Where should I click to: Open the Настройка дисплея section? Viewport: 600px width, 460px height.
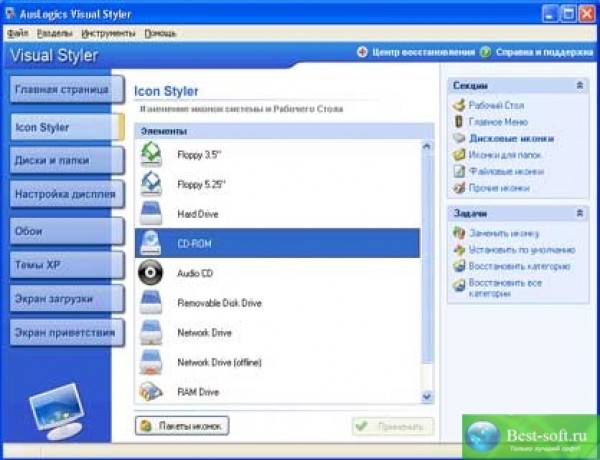(x=67, y=194)
